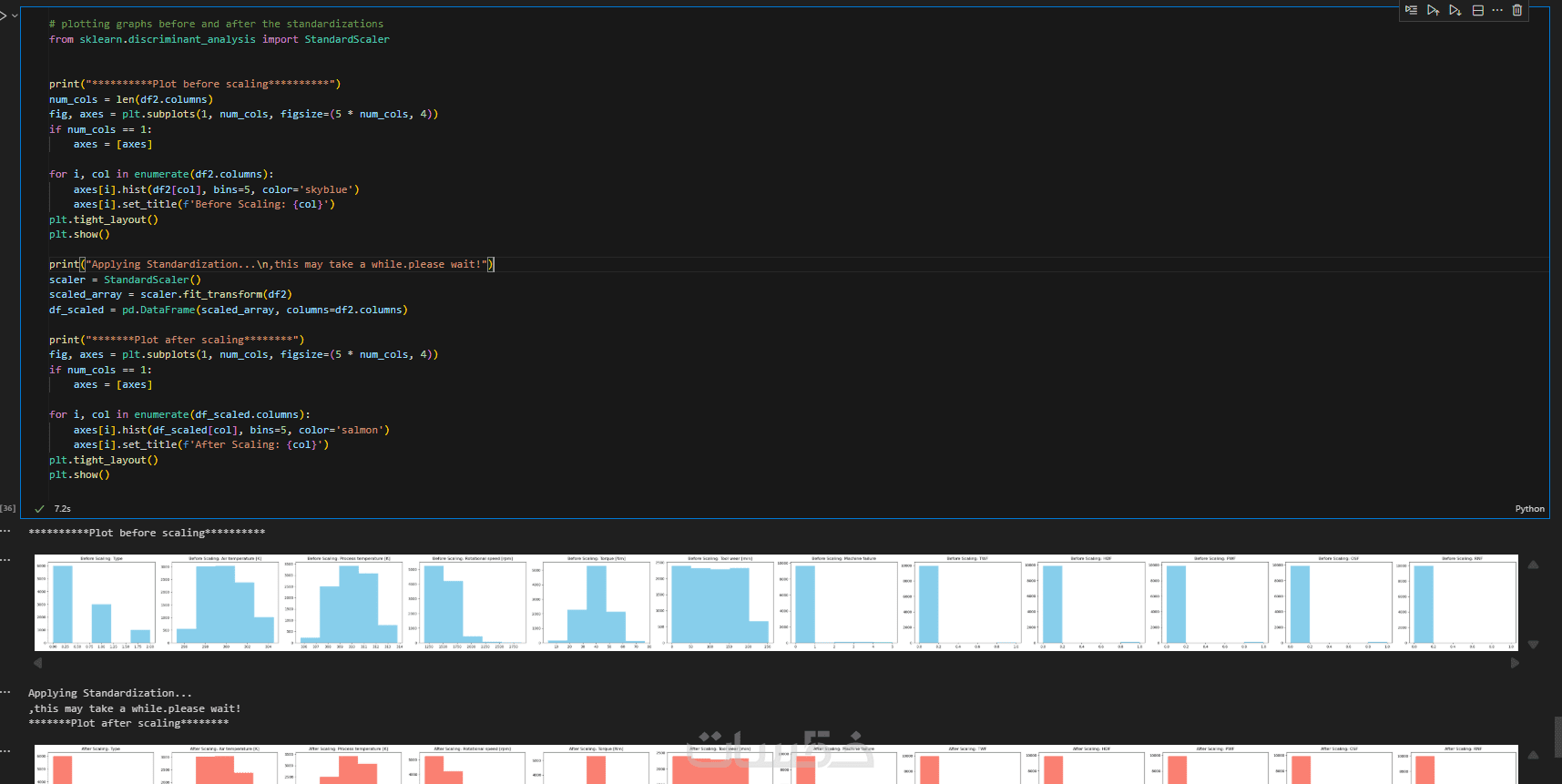Image resolution: width=1562 pixels, height=784 pixels.
Task: Click the run cell arrow at top-left
Action: [x=4, y=15]
